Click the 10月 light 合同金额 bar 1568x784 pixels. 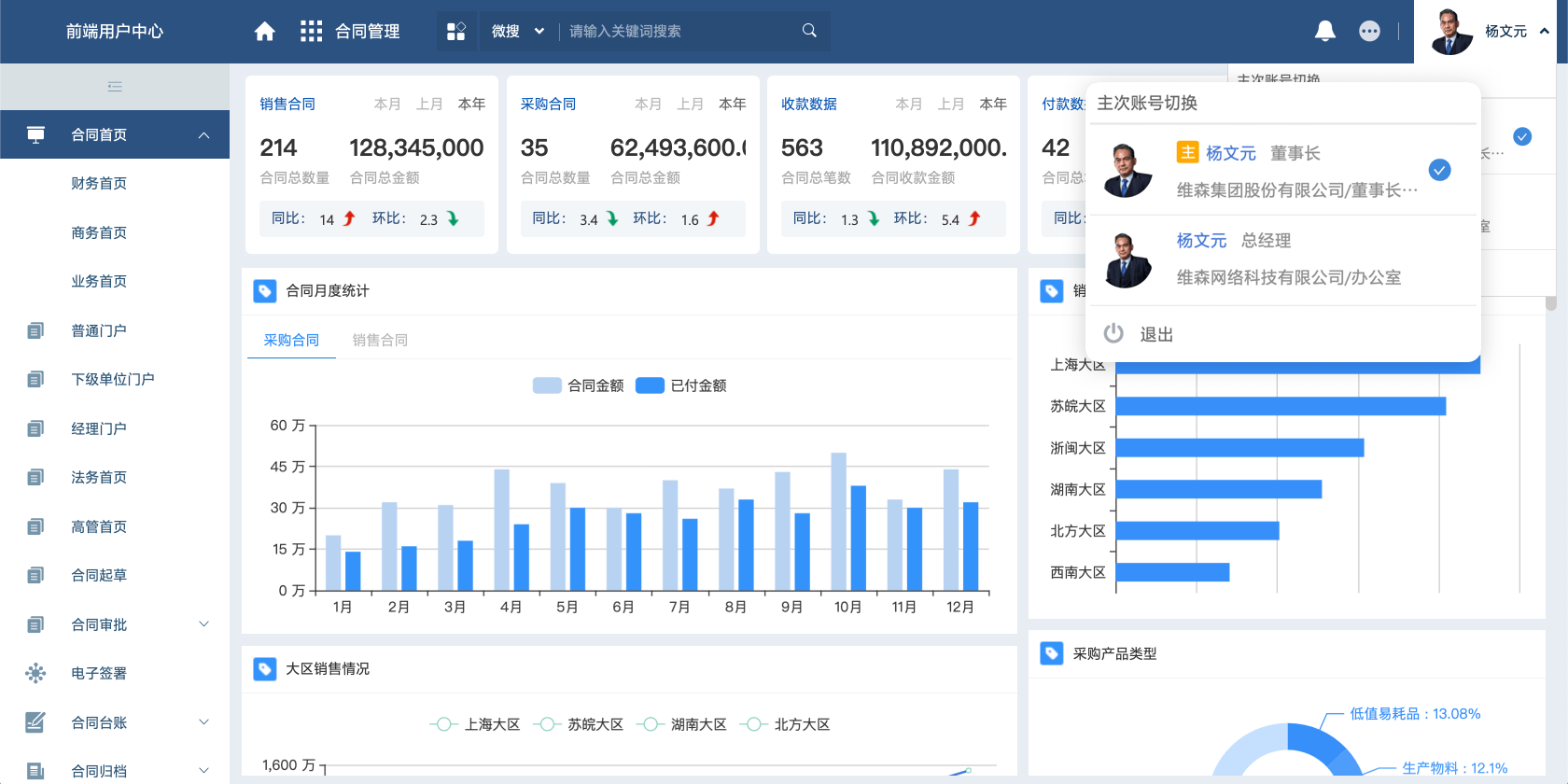(x=839, y=522)
